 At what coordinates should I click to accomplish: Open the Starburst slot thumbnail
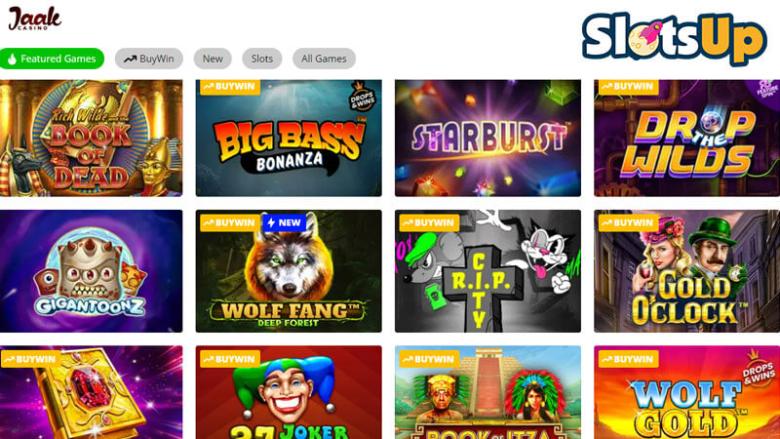tap(488, 138)
